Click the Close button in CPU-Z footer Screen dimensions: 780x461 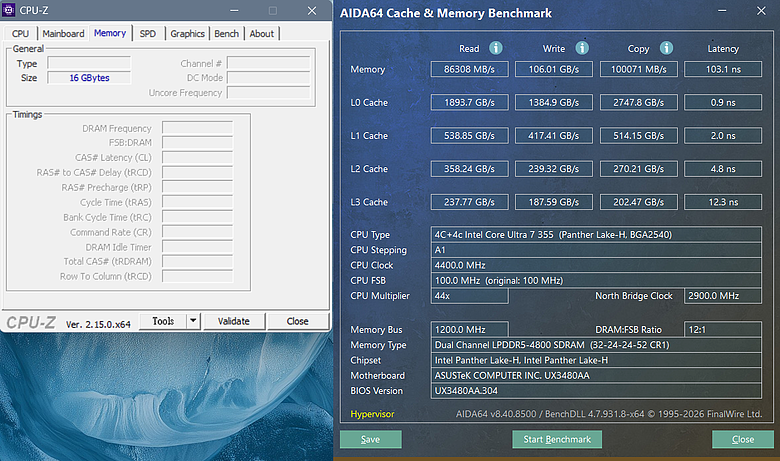(x=297, y=321)
